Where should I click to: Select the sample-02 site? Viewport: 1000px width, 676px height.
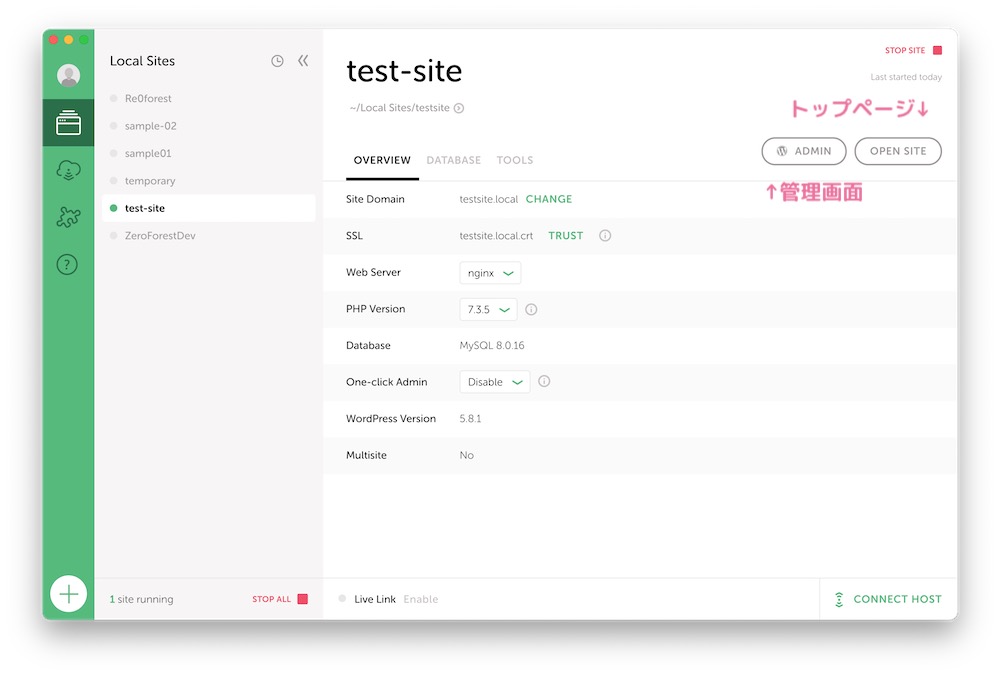[x=209, y=126]
